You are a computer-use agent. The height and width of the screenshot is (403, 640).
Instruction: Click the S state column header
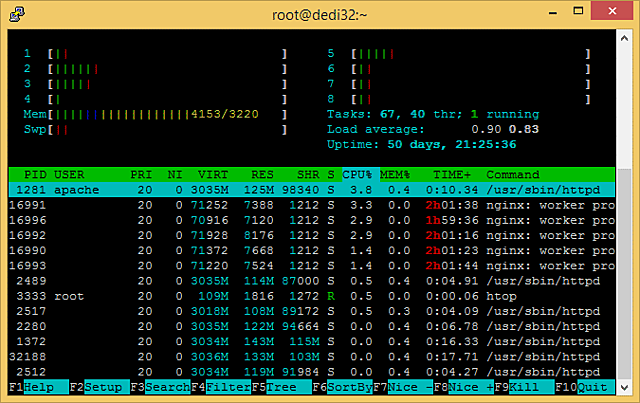click(x=331, y=175)
